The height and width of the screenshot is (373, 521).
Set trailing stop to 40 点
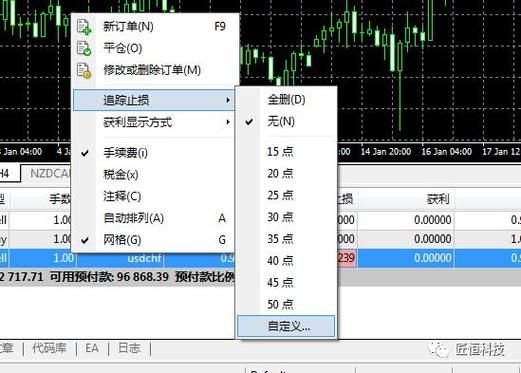pyautogui.click(x=286, y=261)
